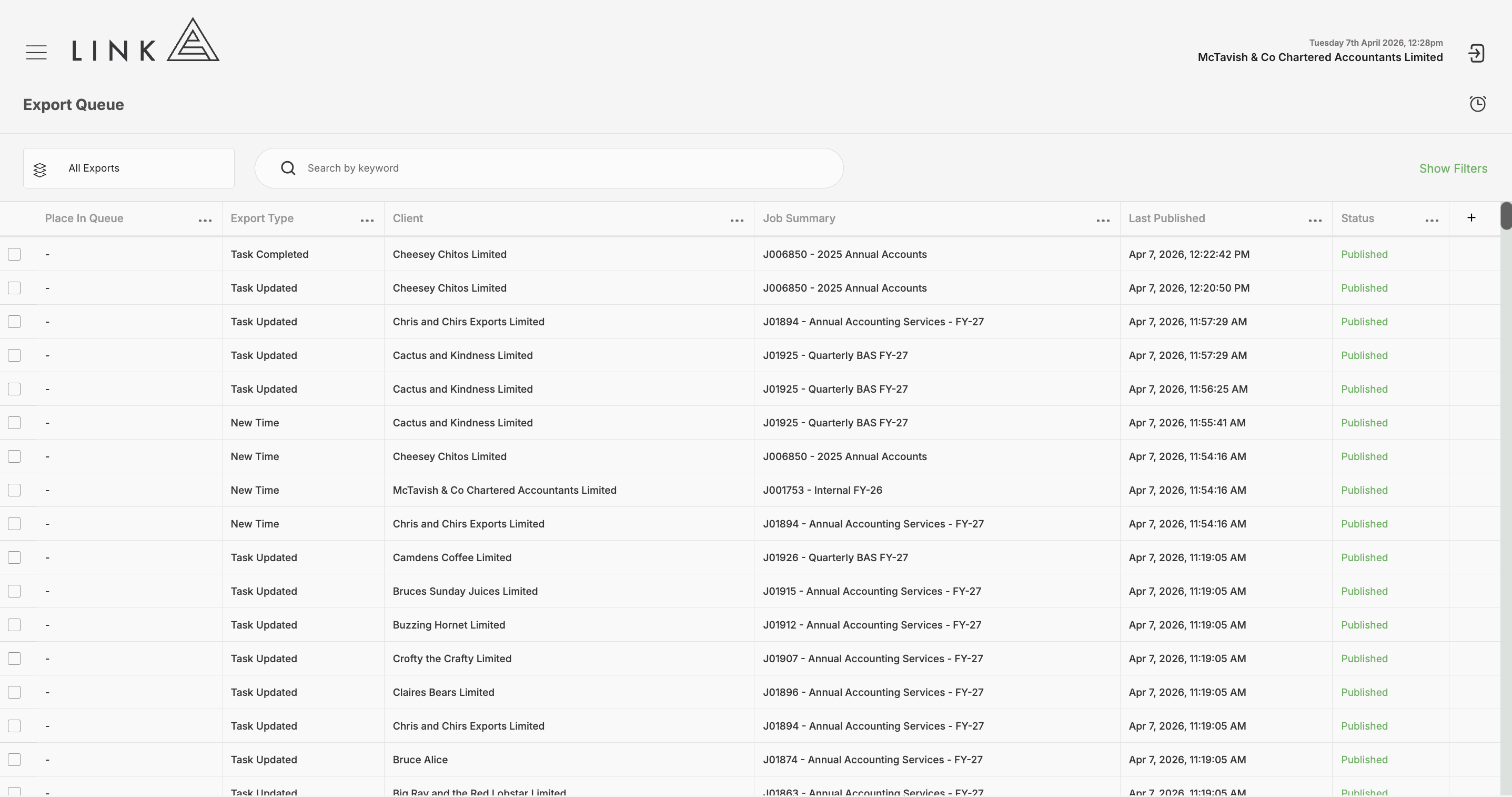
Task: Click Buzzing Hornet Limited client cell
Action: coord(448,625)
